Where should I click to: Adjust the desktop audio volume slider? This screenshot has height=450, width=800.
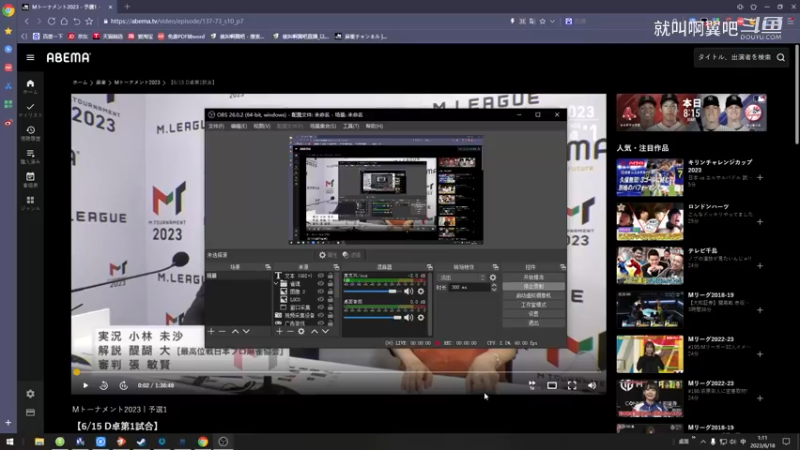pyautogui.click(x=373, y=317)
